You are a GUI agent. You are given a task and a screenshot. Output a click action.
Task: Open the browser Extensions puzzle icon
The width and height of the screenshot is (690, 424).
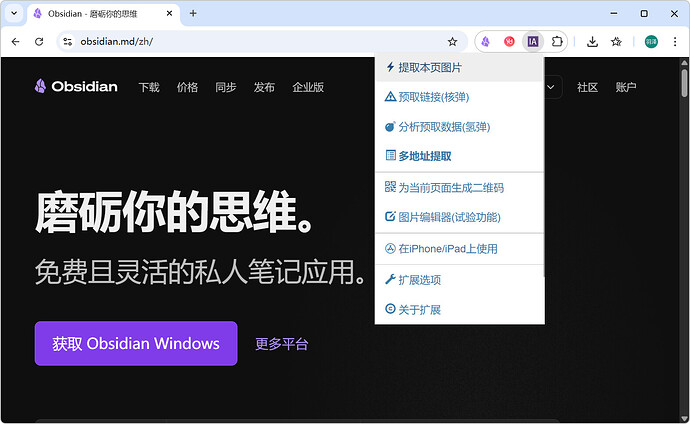click(x=557, y=41)
